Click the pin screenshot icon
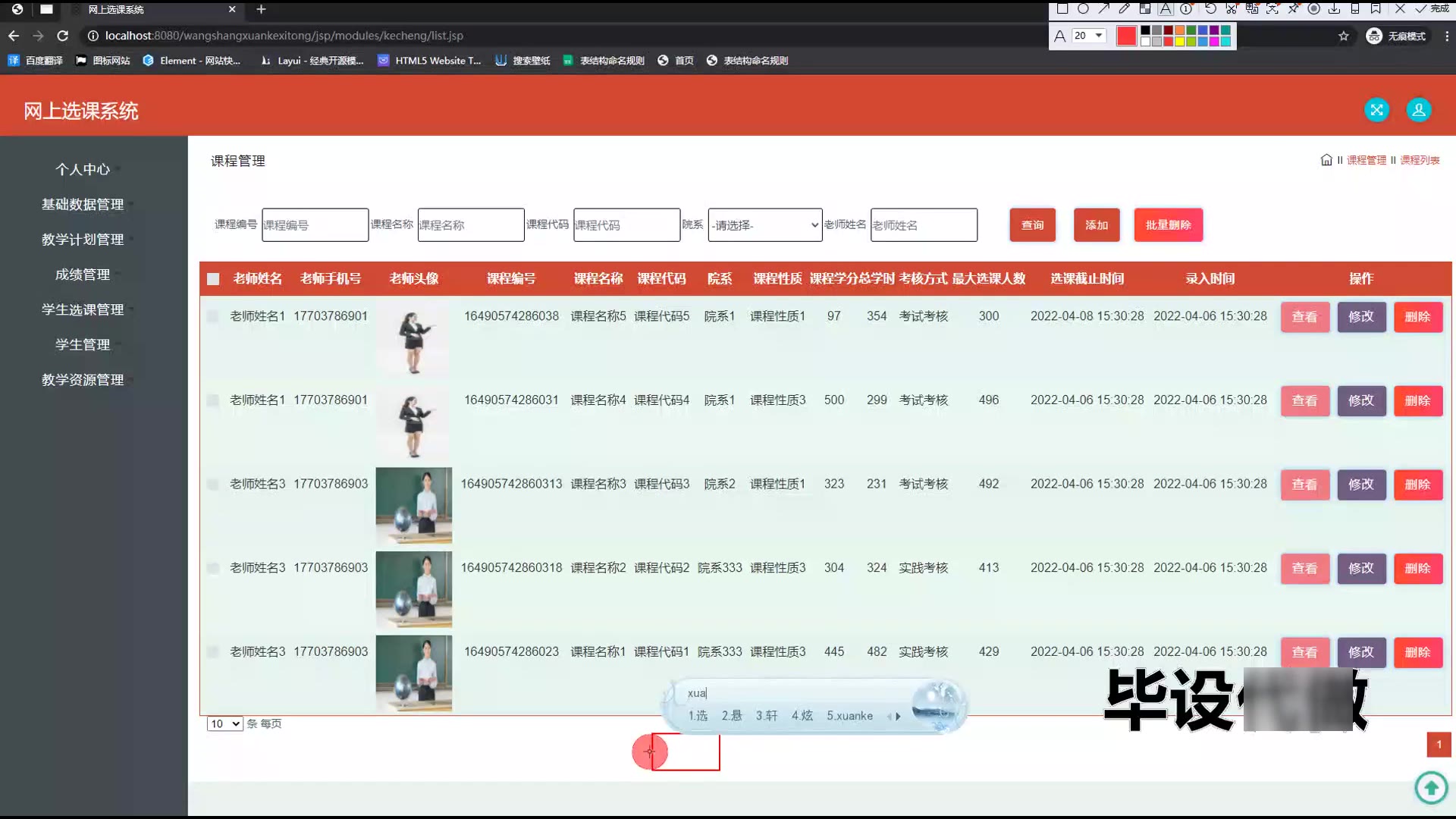Screen dimensions: 1456x819 coord(1293,9)
